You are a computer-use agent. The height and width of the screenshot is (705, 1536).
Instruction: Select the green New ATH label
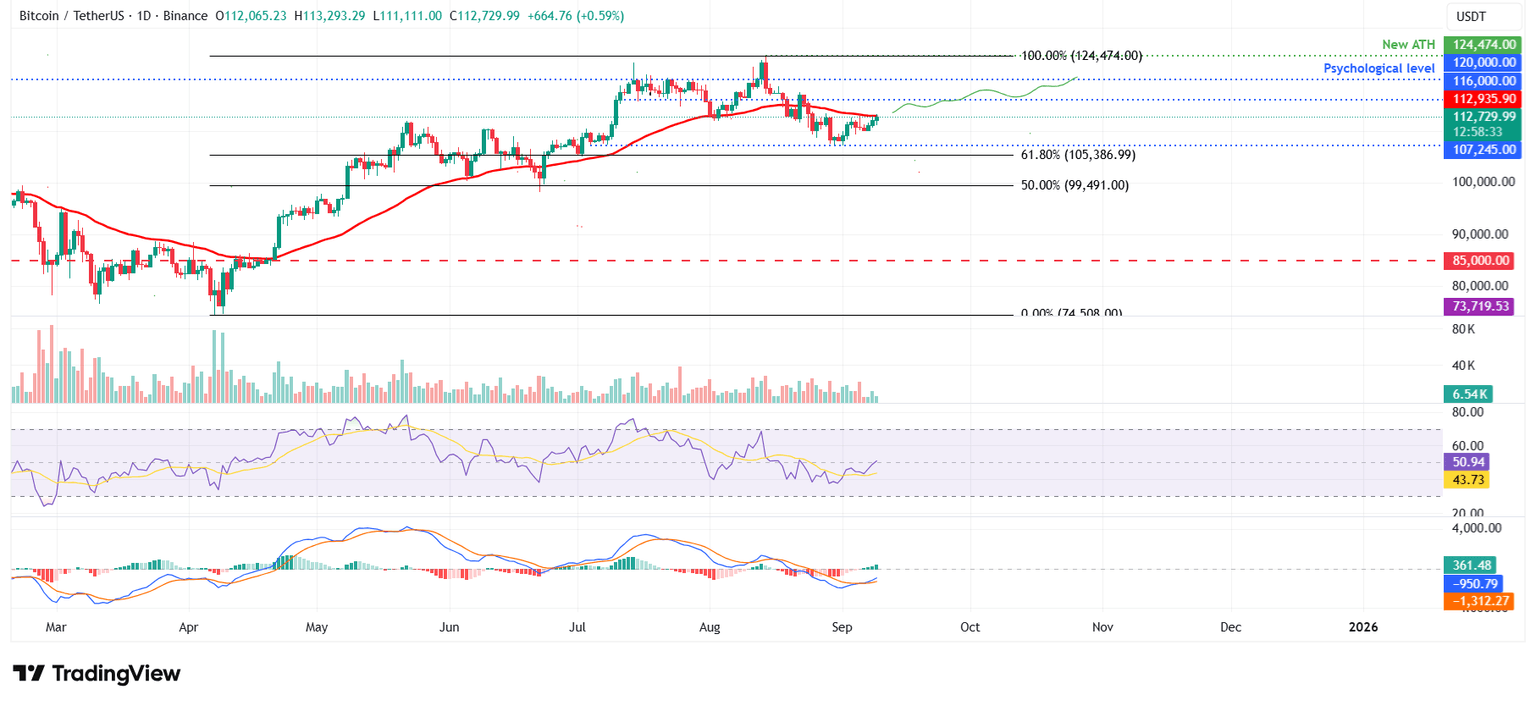click(1408, 44)
